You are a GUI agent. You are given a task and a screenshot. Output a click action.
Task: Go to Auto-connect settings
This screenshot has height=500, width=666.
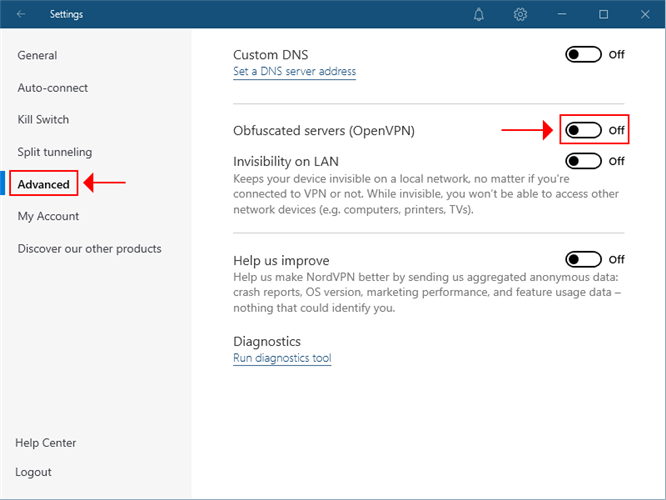53,88
